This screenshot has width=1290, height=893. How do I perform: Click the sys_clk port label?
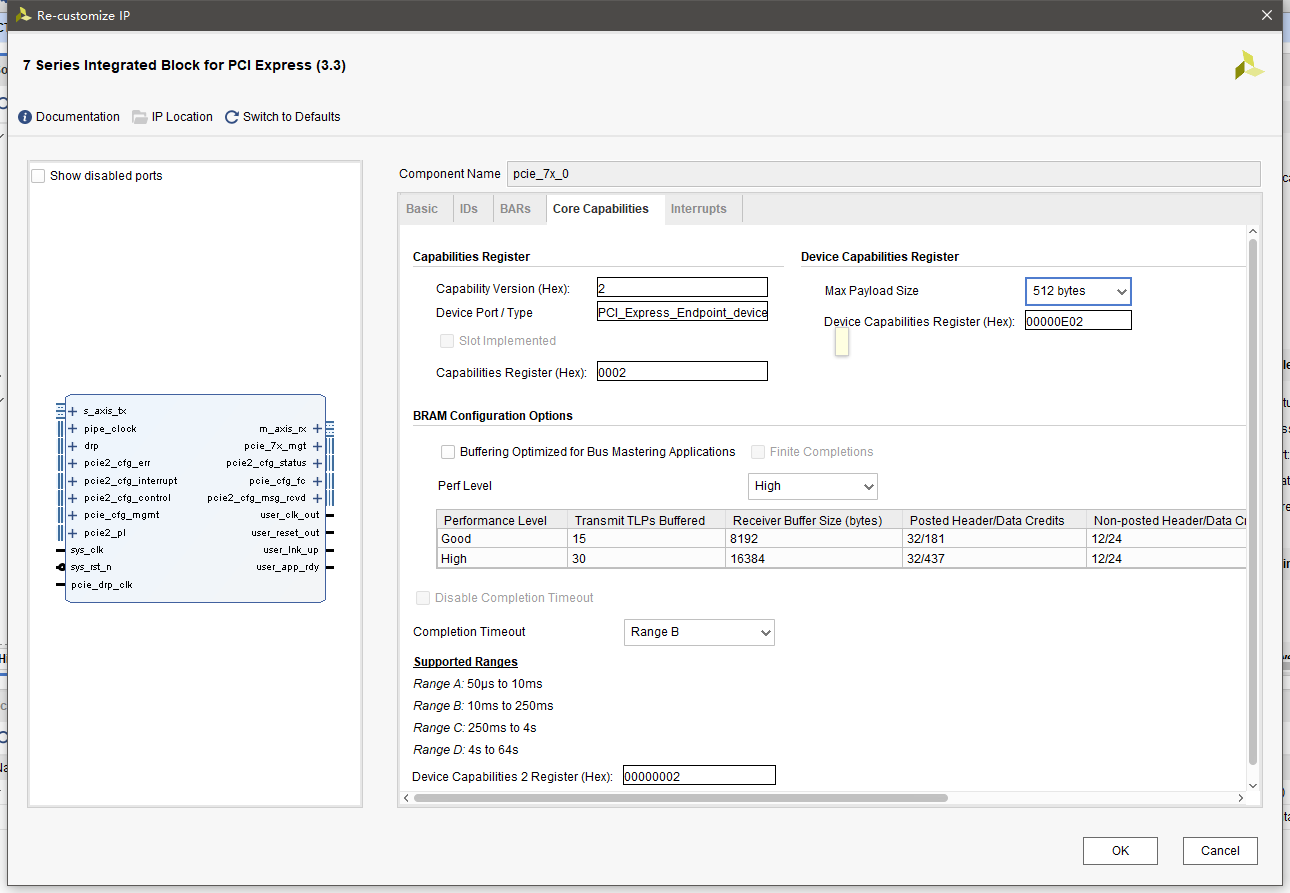click(87, 550)
